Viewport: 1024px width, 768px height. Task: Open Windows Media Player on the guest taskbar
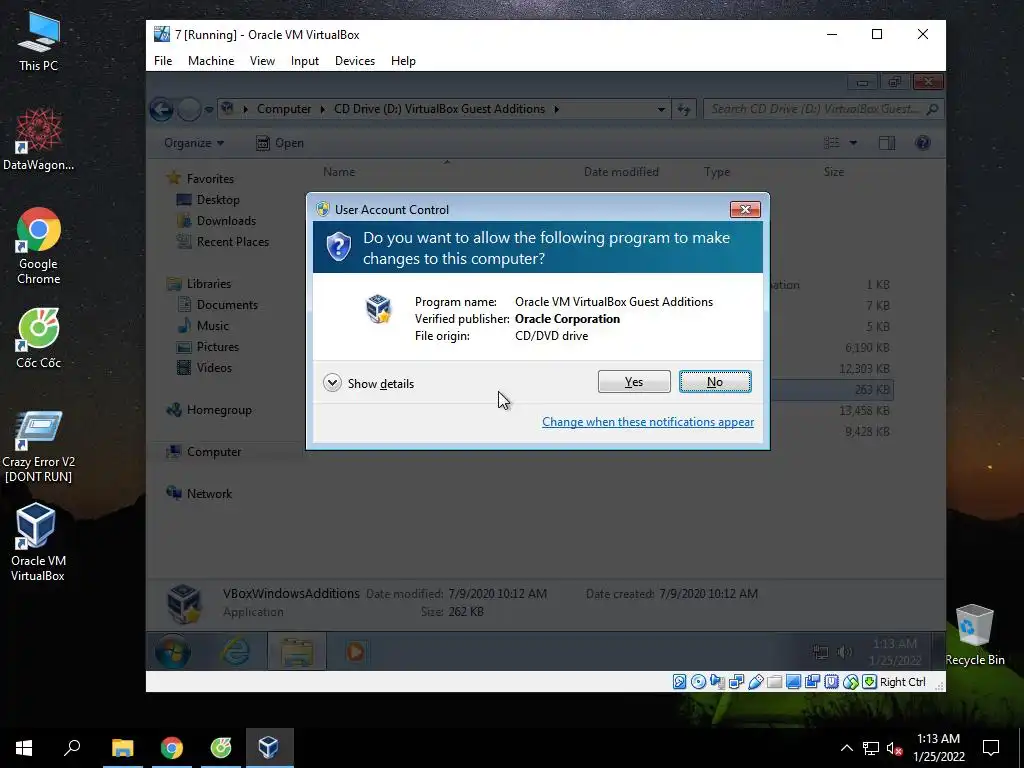tap(356, 651)
